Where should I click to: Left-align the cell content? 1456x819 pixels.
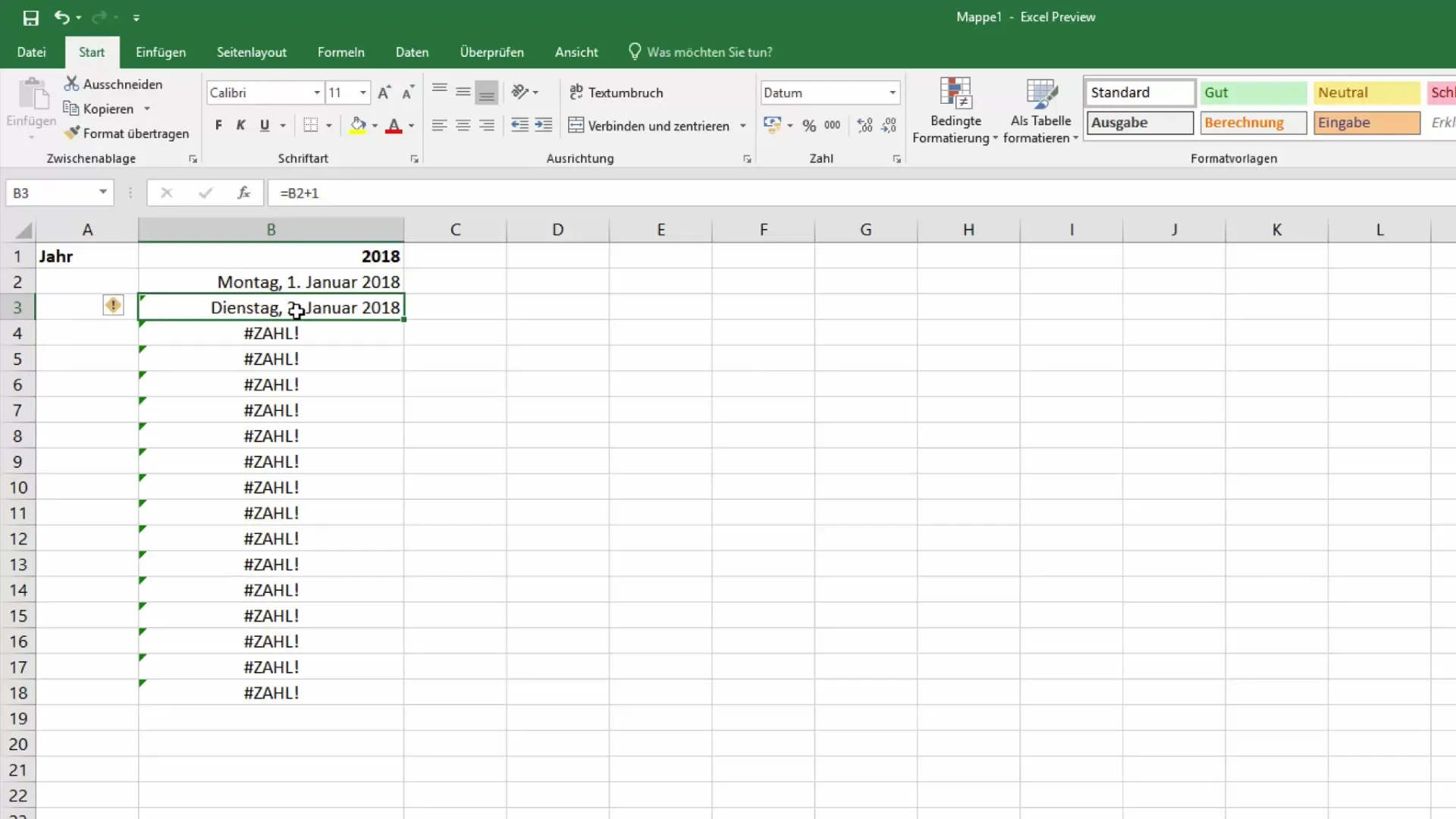click(x=439, y=126)
